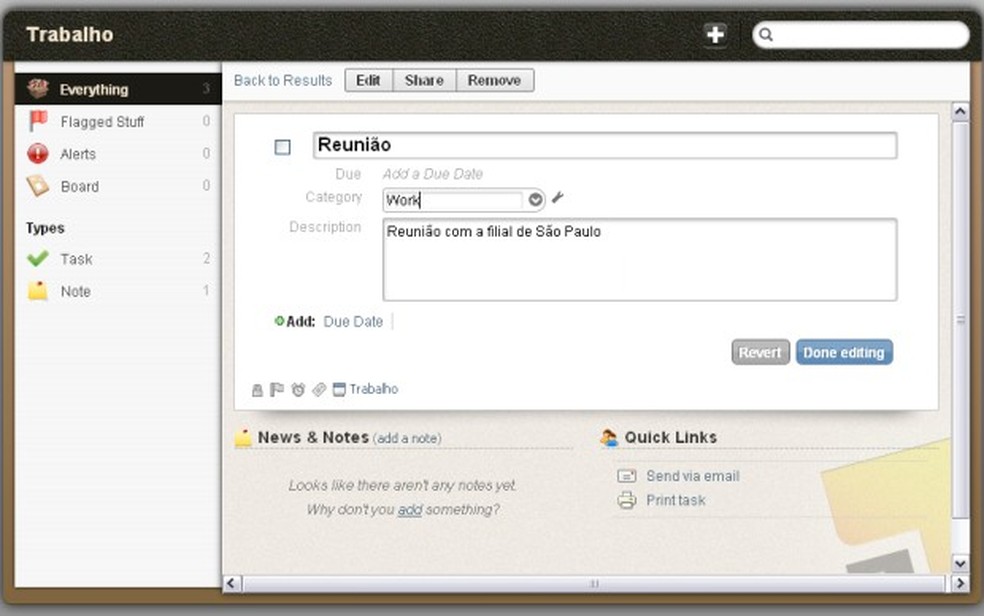Click the Remove button
Screen dimensions: 984x616
(495, 80)
